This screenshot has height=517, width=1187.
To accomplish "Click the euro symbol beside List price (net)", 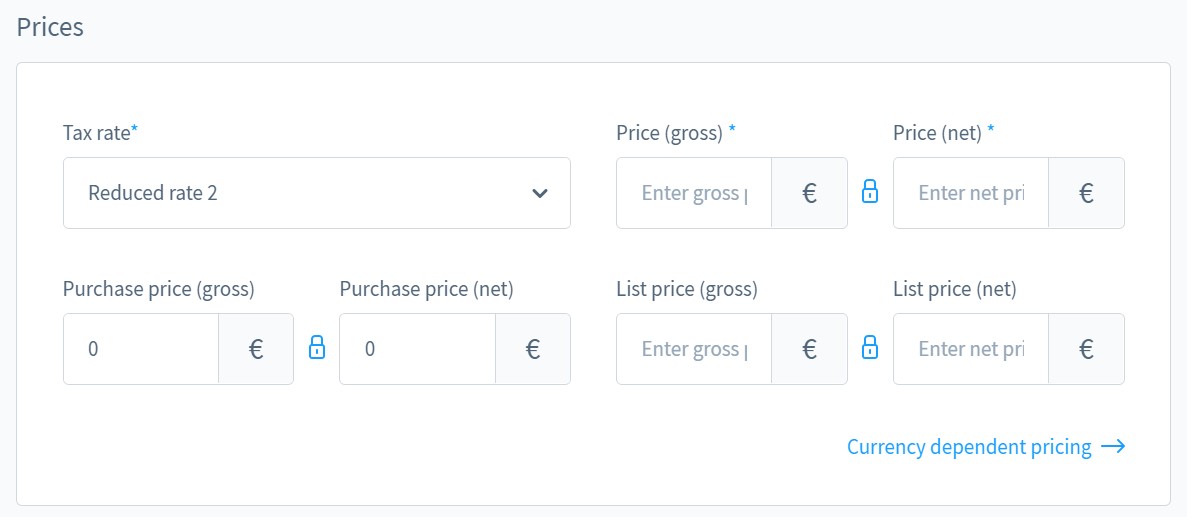I will [1086, 349].
